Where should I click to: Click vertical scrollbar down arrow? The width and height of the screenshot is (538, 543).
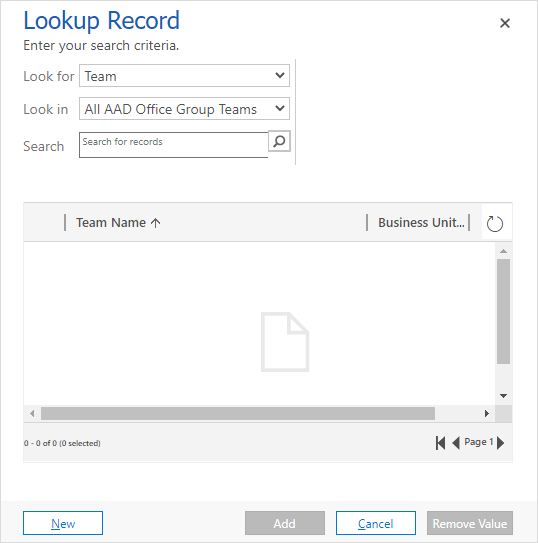click(x=503, y=395)
